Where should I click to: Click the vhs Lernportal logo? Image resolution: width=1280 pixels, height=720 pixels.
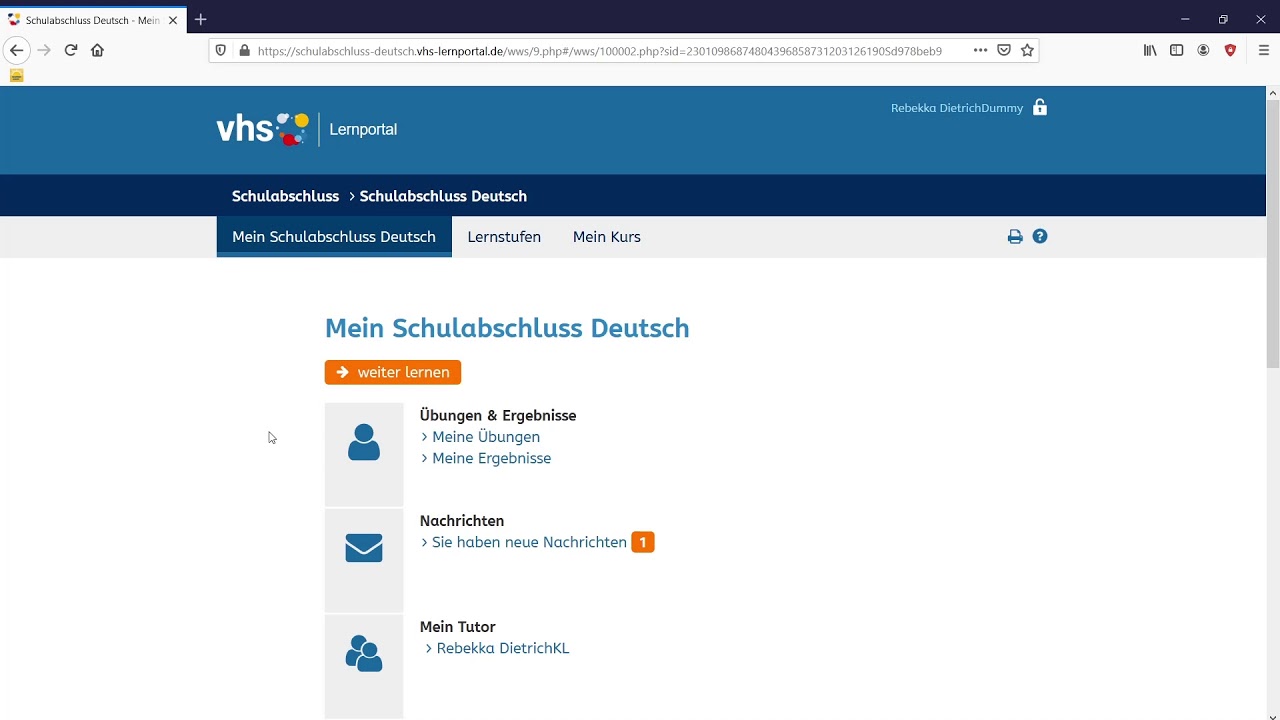(307, 129)
